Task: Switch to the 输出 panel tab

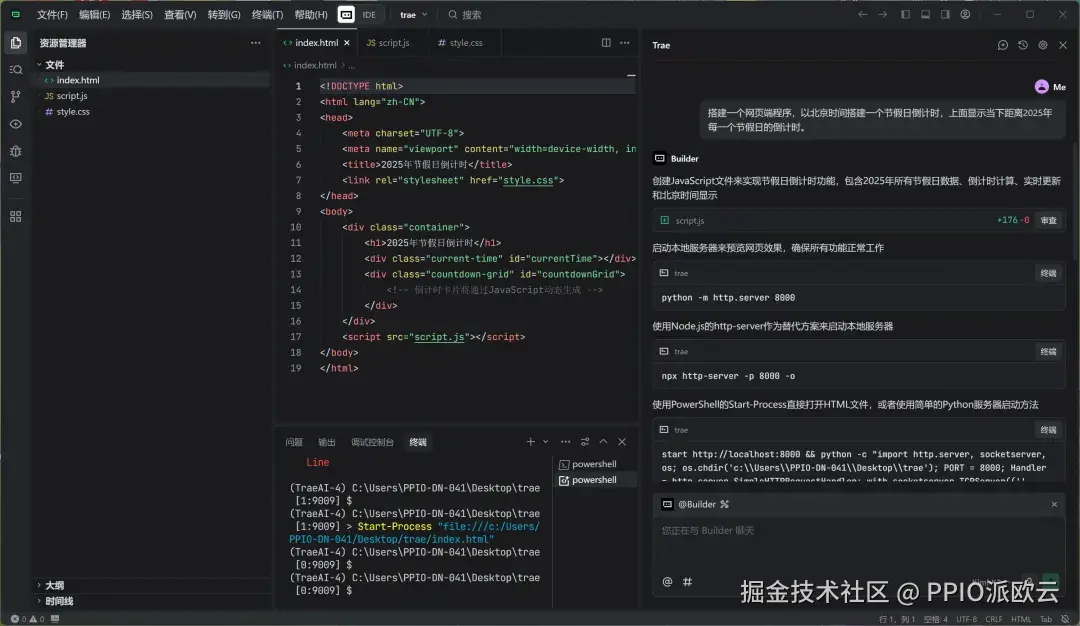Action: (327, 442)
